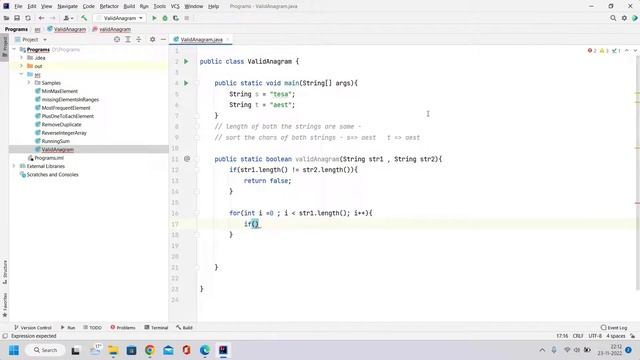The image size is (640, 360).
Task: Click the Windows Start button
Action: pyautogui.click(x=14, y=350)
